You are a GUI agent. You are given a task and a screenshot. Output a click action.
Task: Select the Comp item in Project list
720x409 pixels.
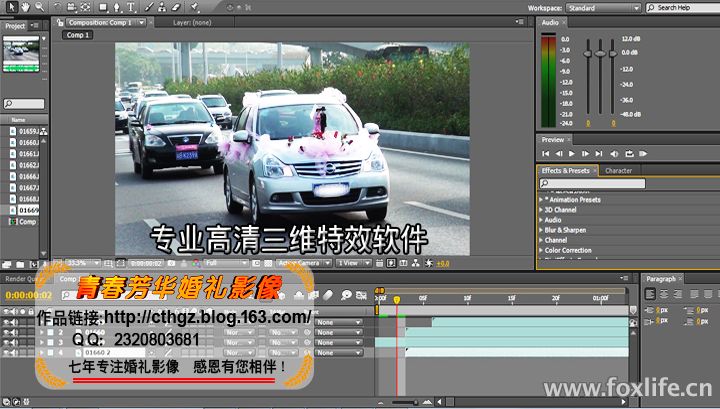[x=23, y=222]
